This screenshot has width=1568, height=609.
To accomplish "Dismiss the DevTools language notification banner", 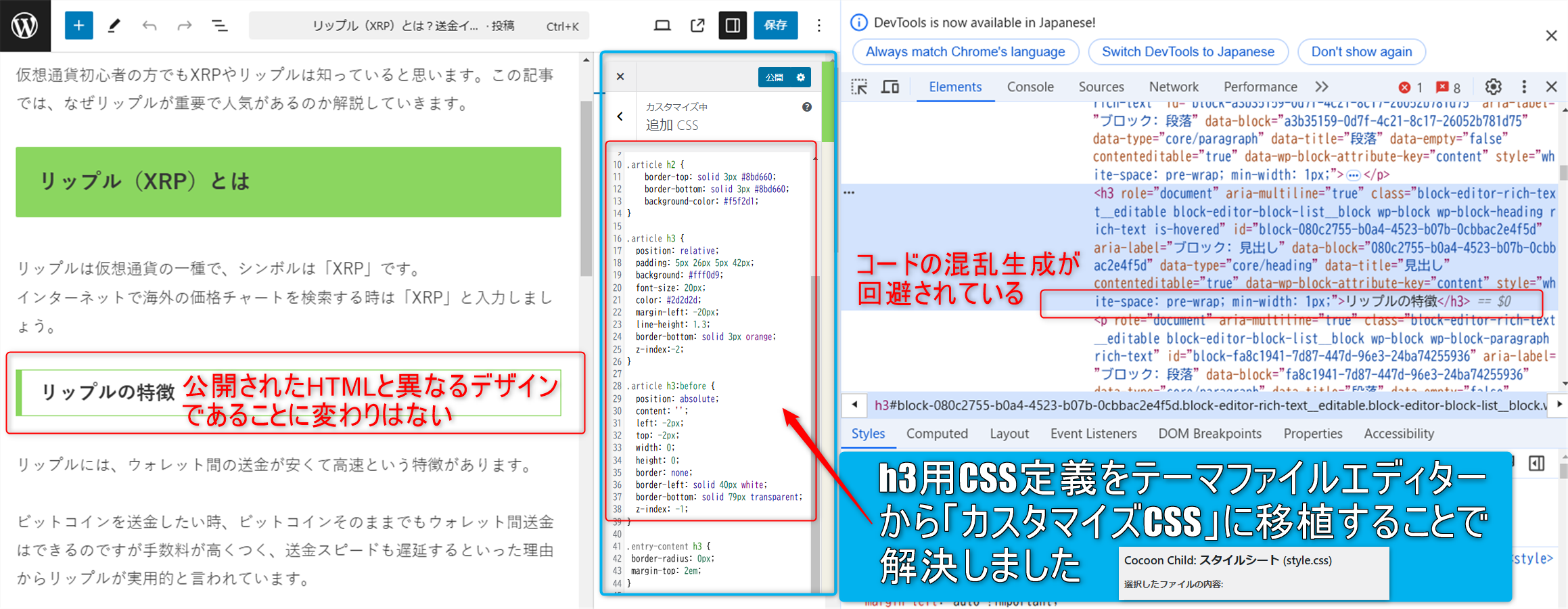I will tap(1551, 35).
